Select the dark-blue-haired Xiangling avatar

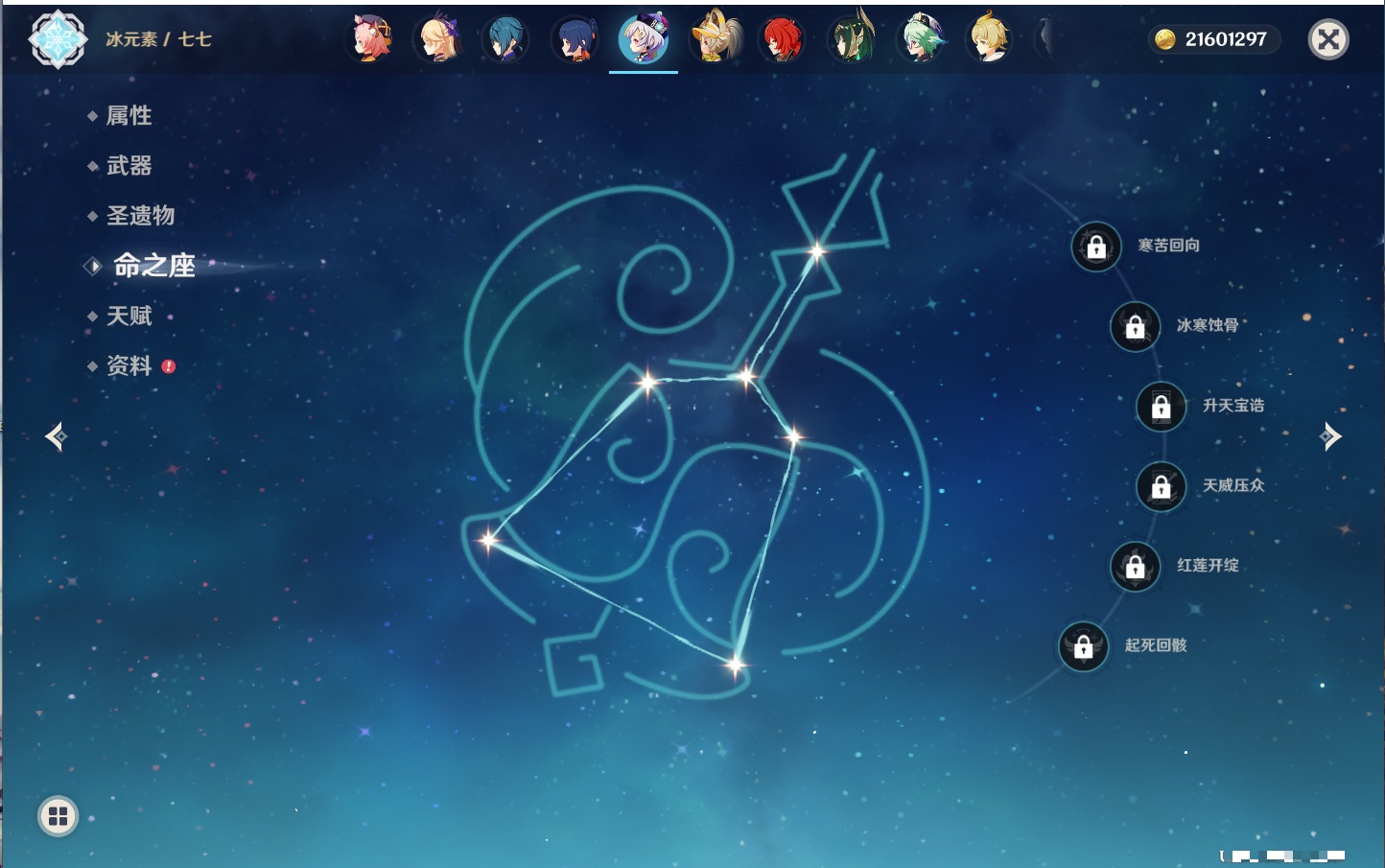[x=575, y=39]
